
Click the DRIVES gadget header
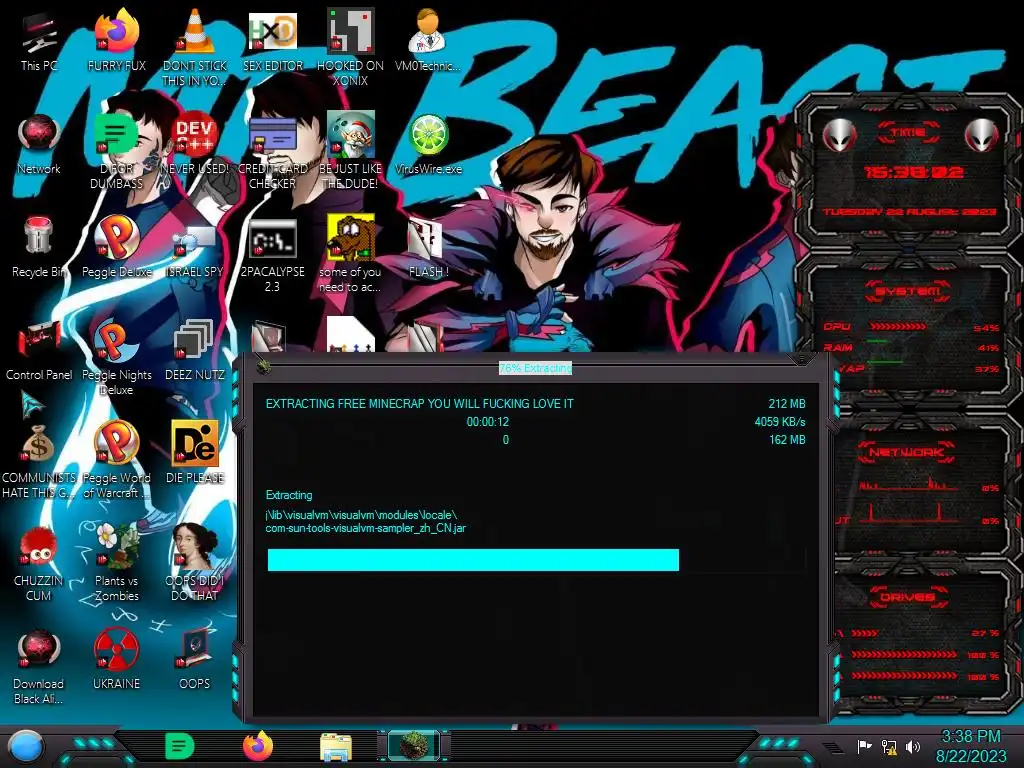point(906,597)
